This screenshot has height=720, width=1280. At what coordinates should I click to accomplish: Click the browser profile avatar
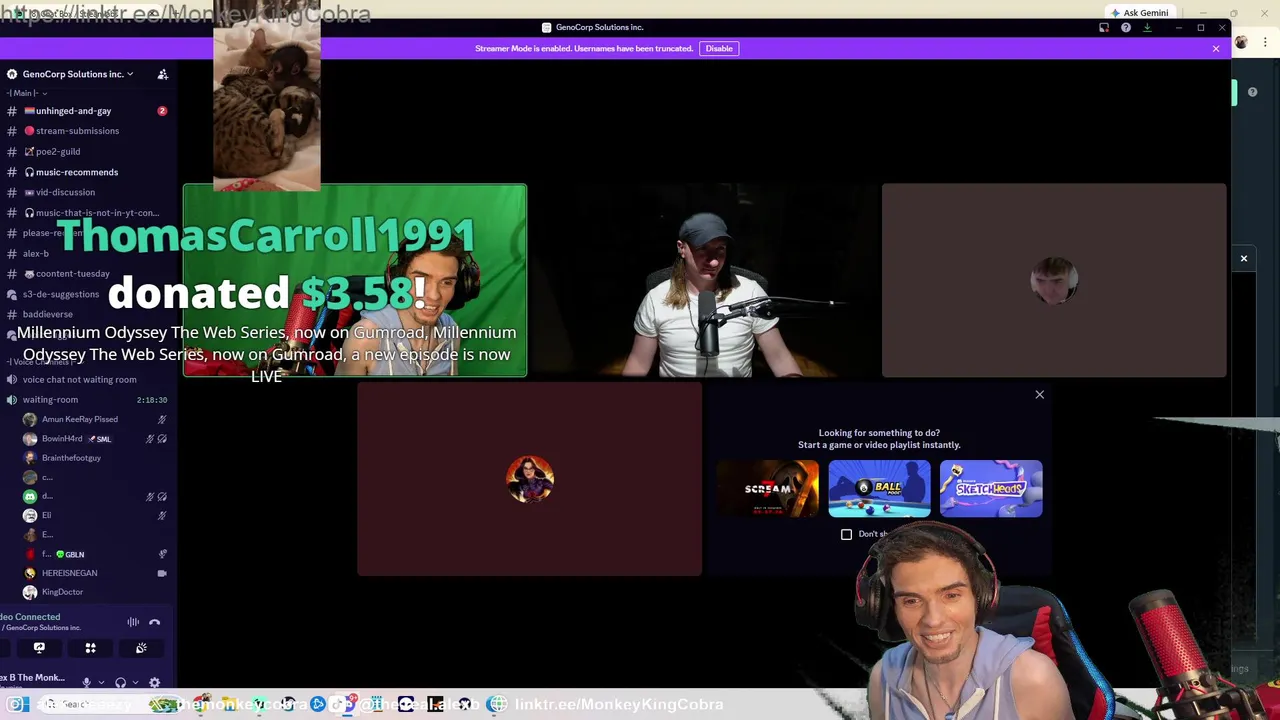[x=1241, y=42]
